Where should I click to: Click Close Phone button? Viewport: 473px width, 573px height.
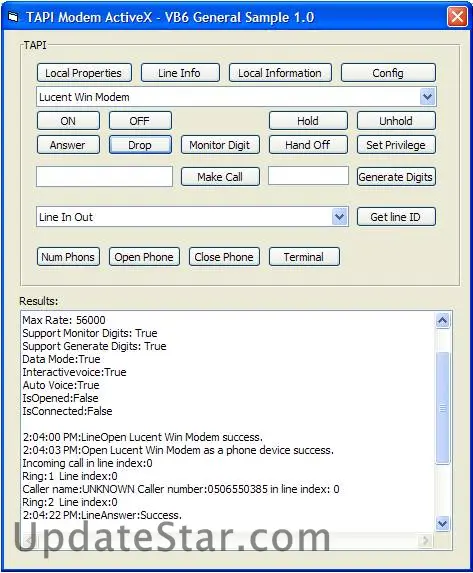point(224,257)
